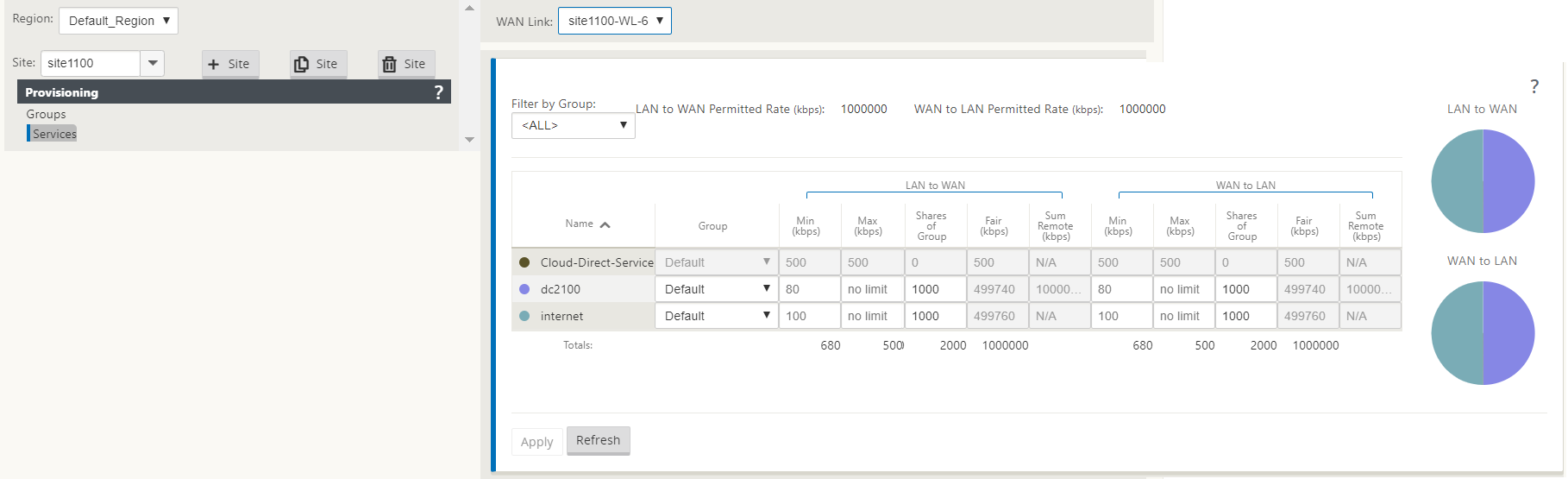Screen dimensions: 1568x479
Task: Select Groups in the Provisioning list
Action: pyautogui.click(x=46, y=114)
